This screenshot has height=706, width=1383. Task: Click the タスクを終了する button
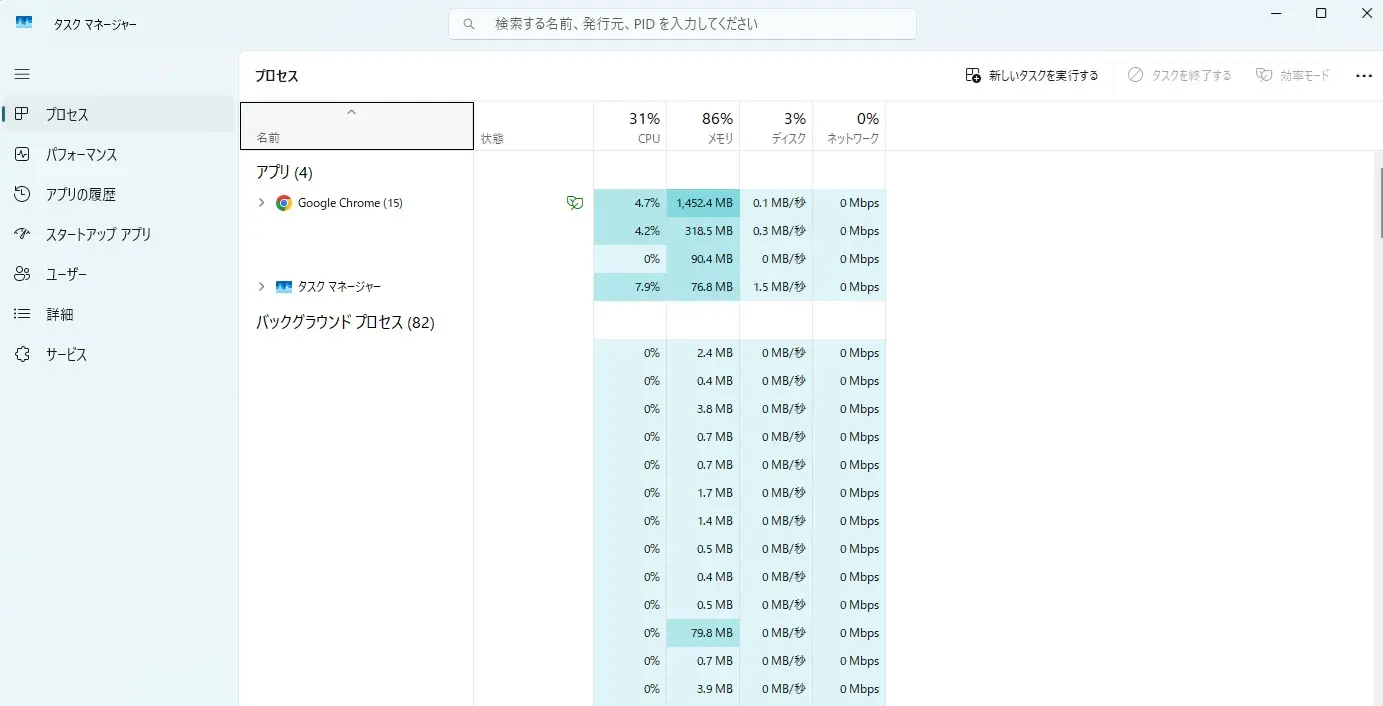click(1179, 75)
